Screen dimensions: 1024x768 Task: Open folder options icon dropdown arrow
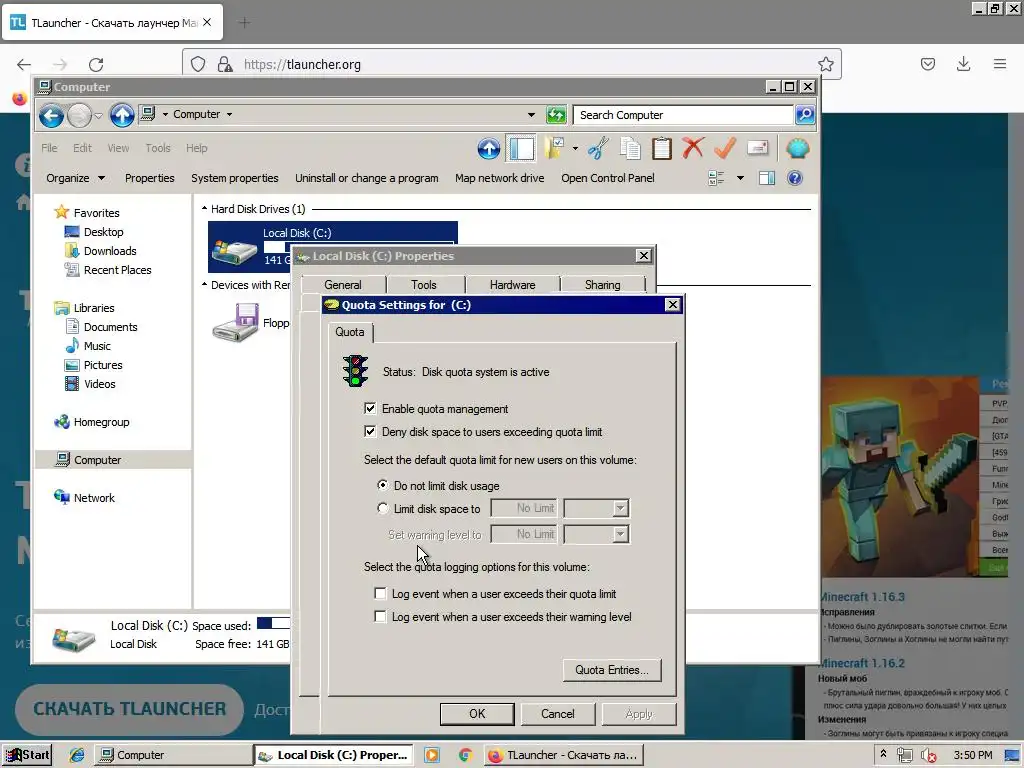(x=575, y=149)
